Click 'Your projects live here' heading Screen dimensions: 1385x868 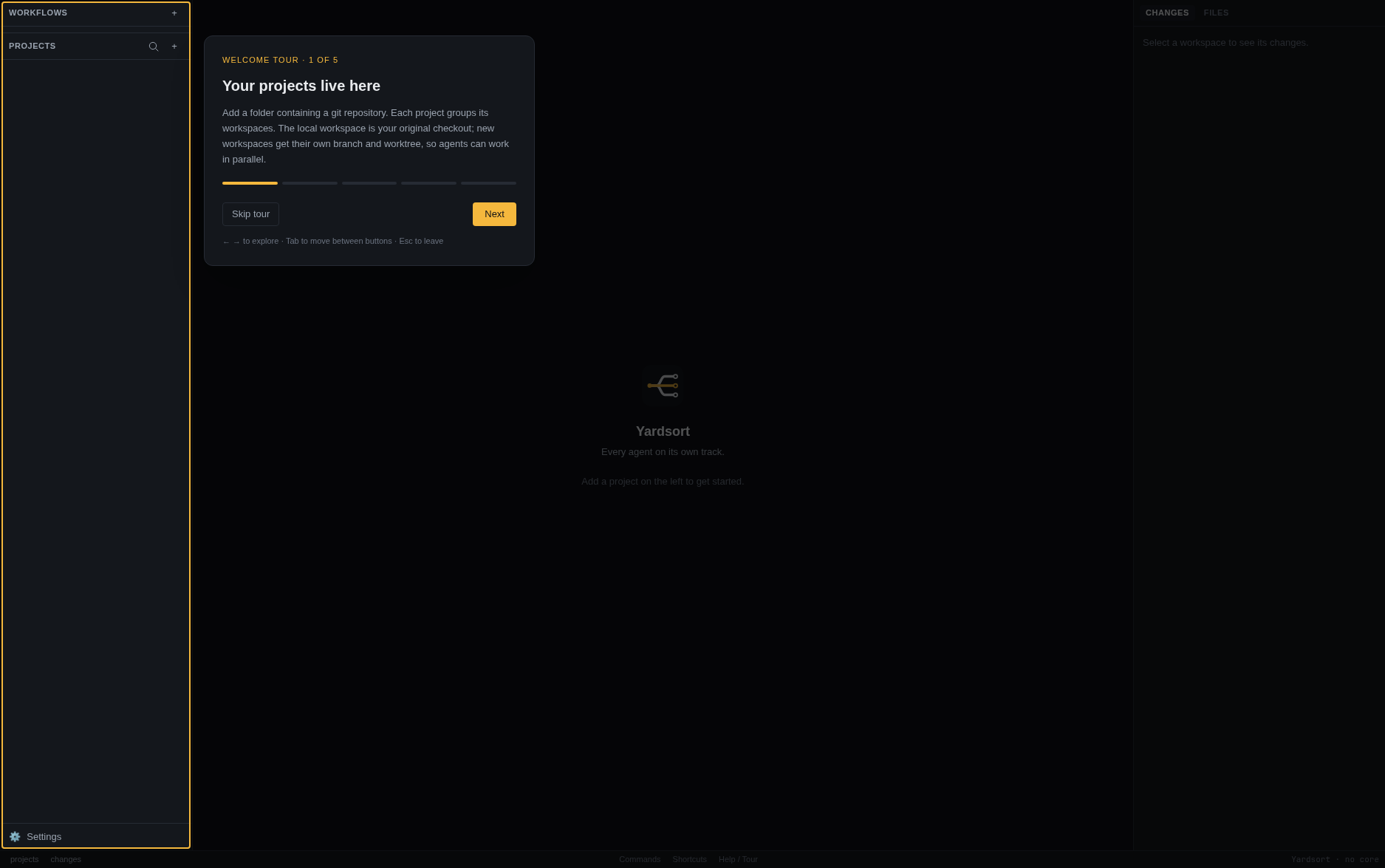click(301, 86)
